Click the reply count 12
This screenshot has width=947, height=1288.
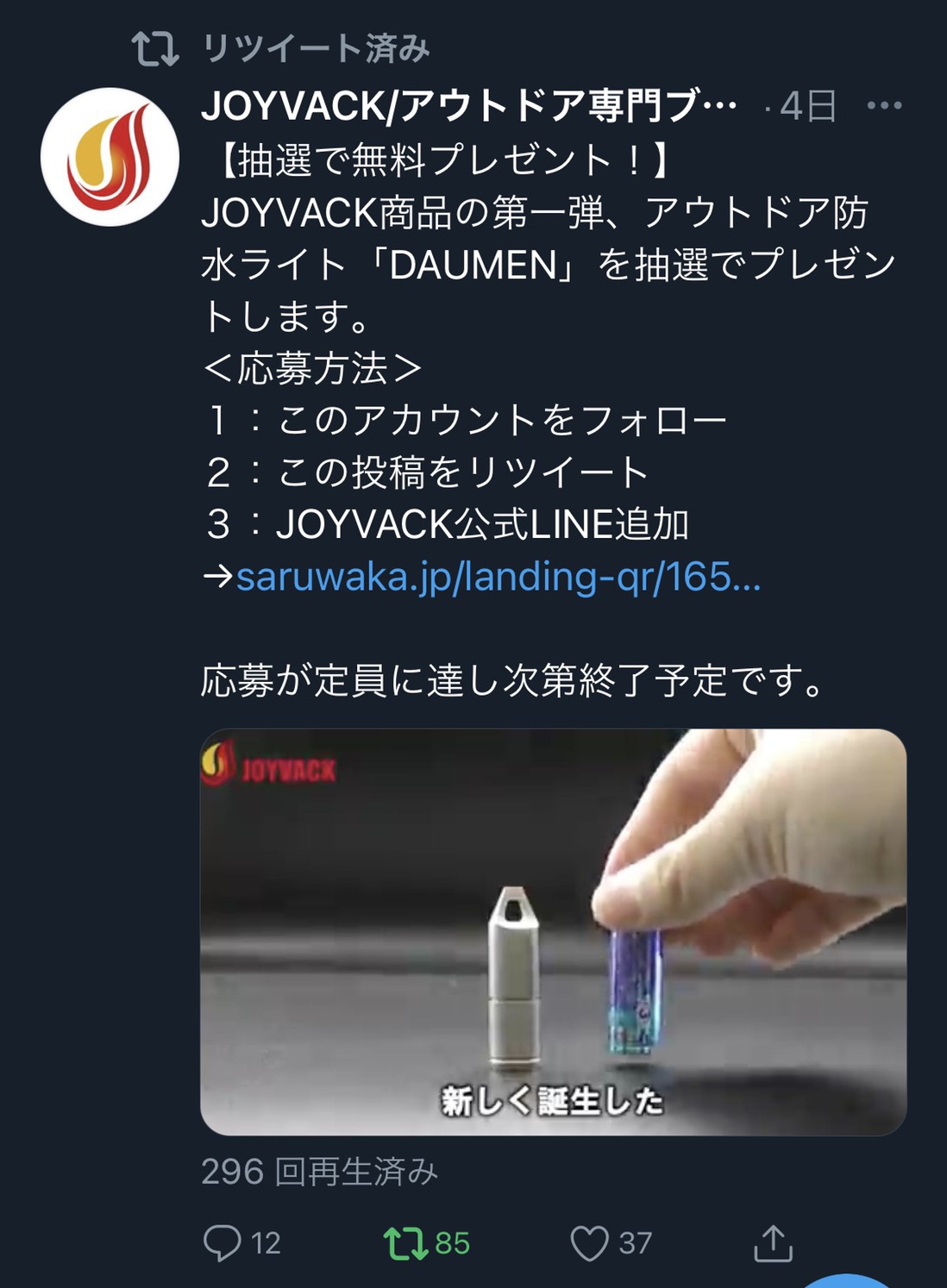coord(266,1243)
